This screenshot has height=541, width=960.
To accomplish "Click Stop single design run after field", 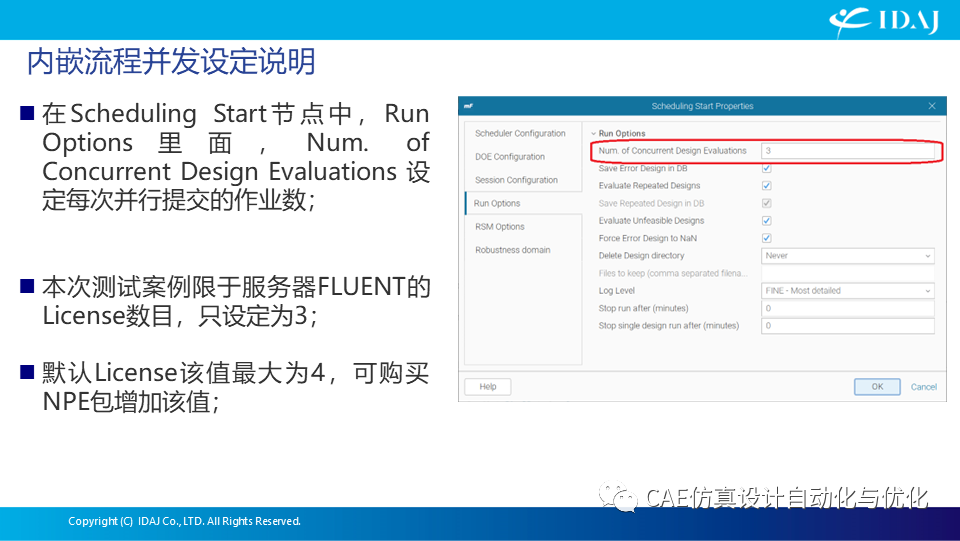I will (848, 326).
